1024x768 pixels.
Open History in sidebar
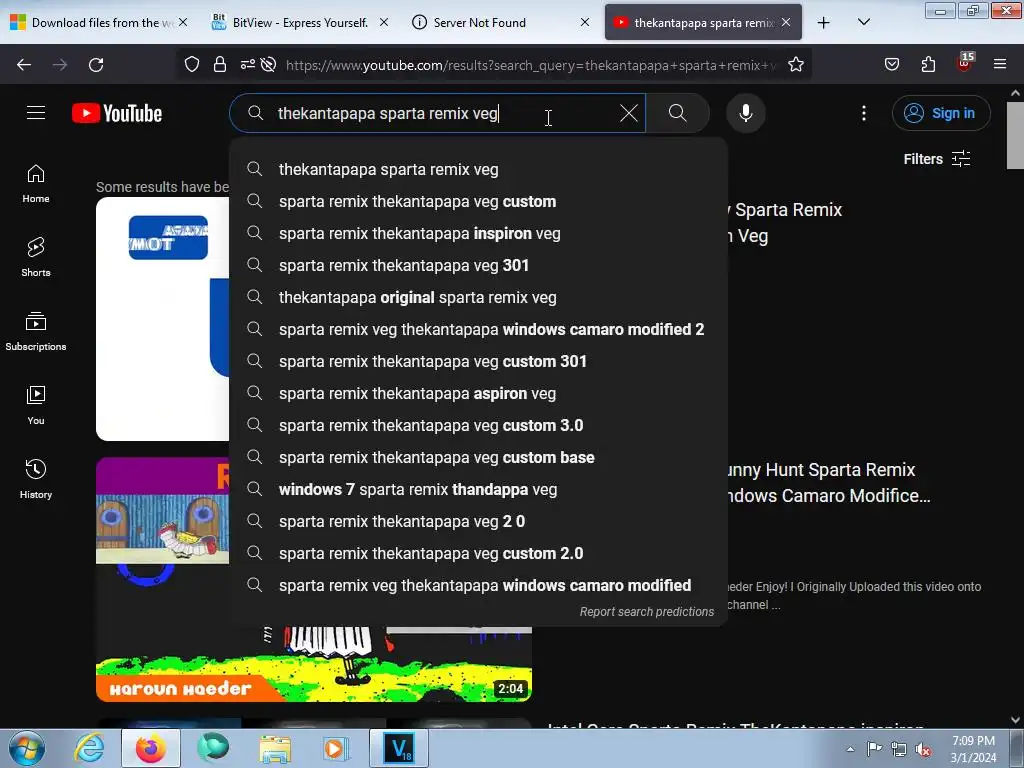[x=36, y=479]
